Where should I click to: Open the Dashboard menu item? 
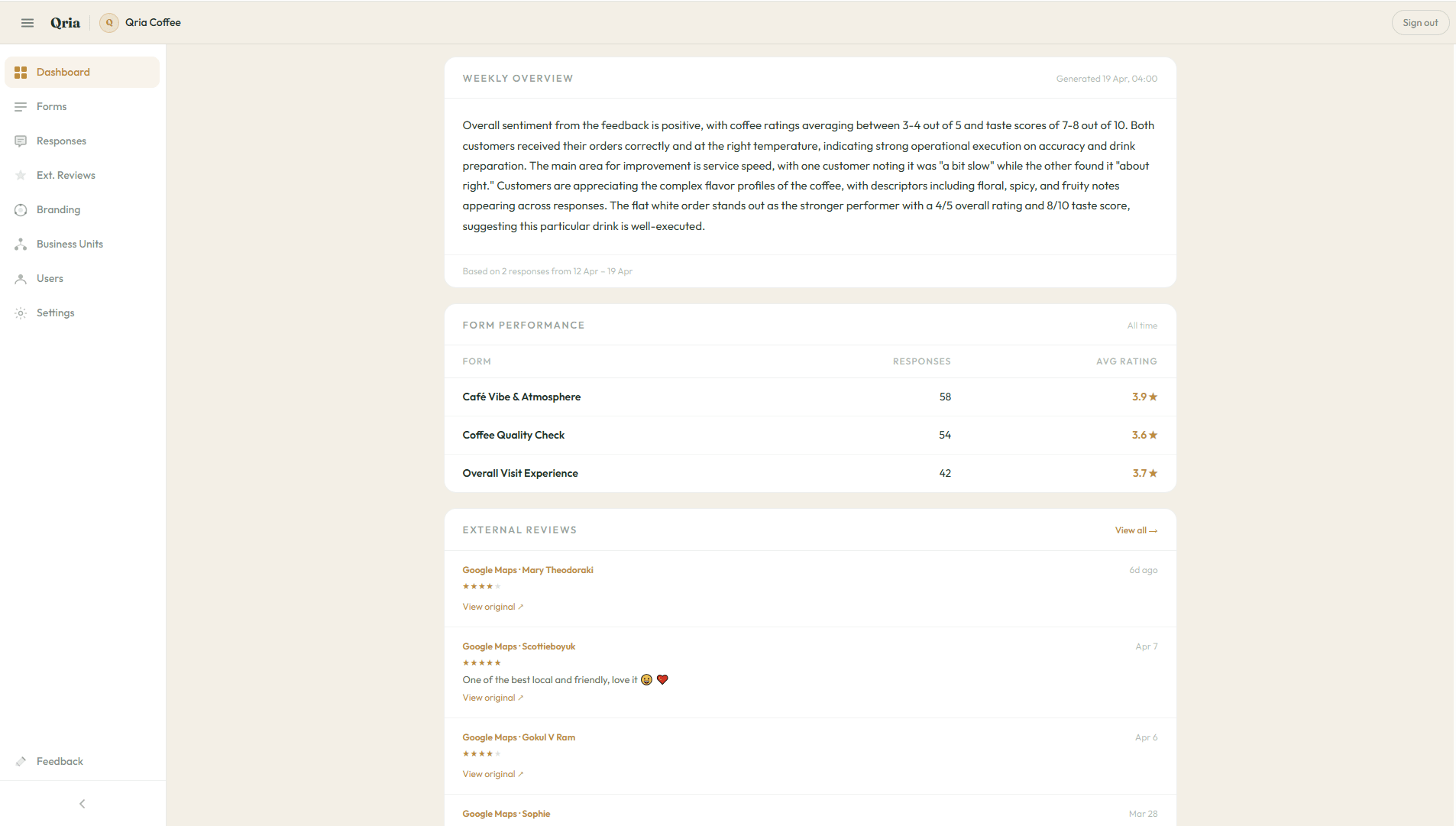(x=83, y=73)
